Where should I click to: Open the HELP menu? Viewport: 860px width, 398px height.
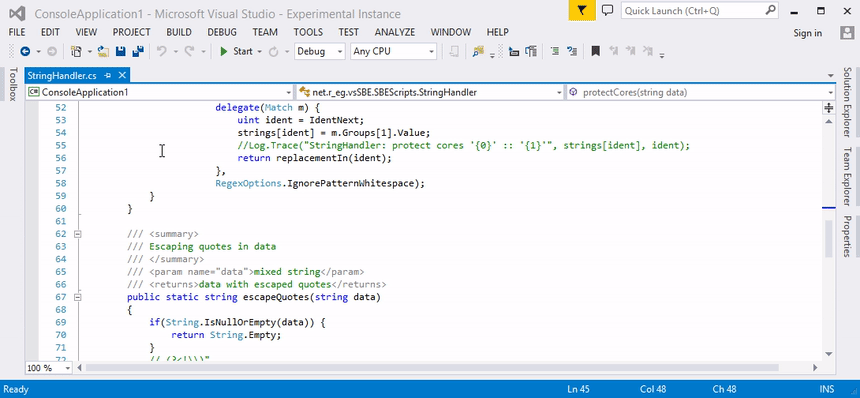point(497,32)
